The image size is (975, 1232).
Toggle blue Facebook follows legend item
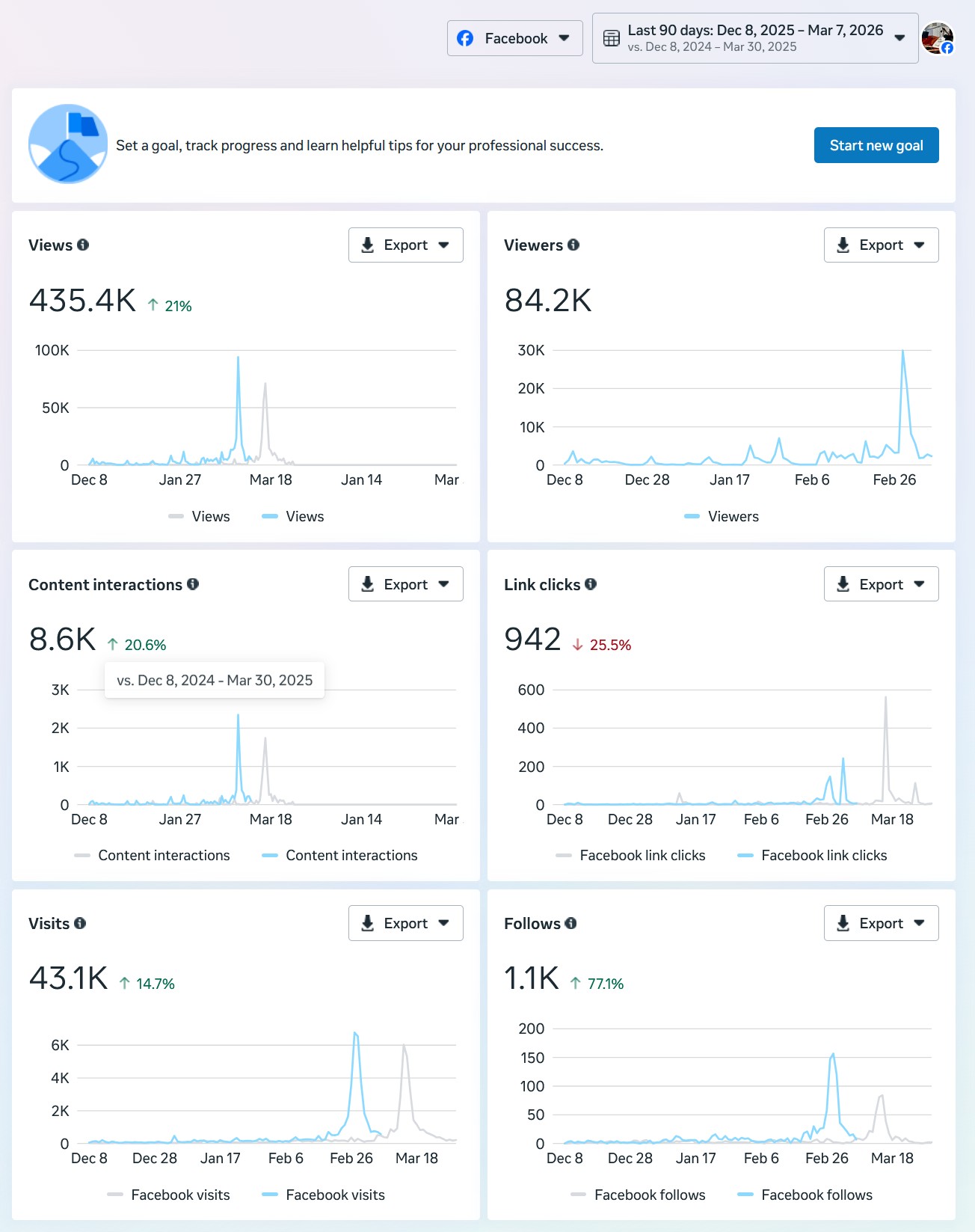(805, 1195)
